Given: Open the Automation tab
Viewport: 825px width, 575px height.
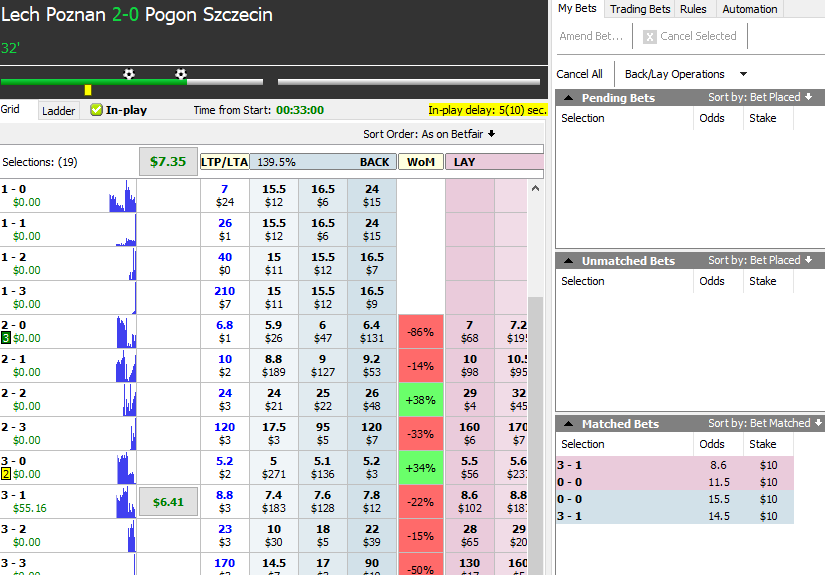Looking at the screenshot, I should tap(749, 9).
